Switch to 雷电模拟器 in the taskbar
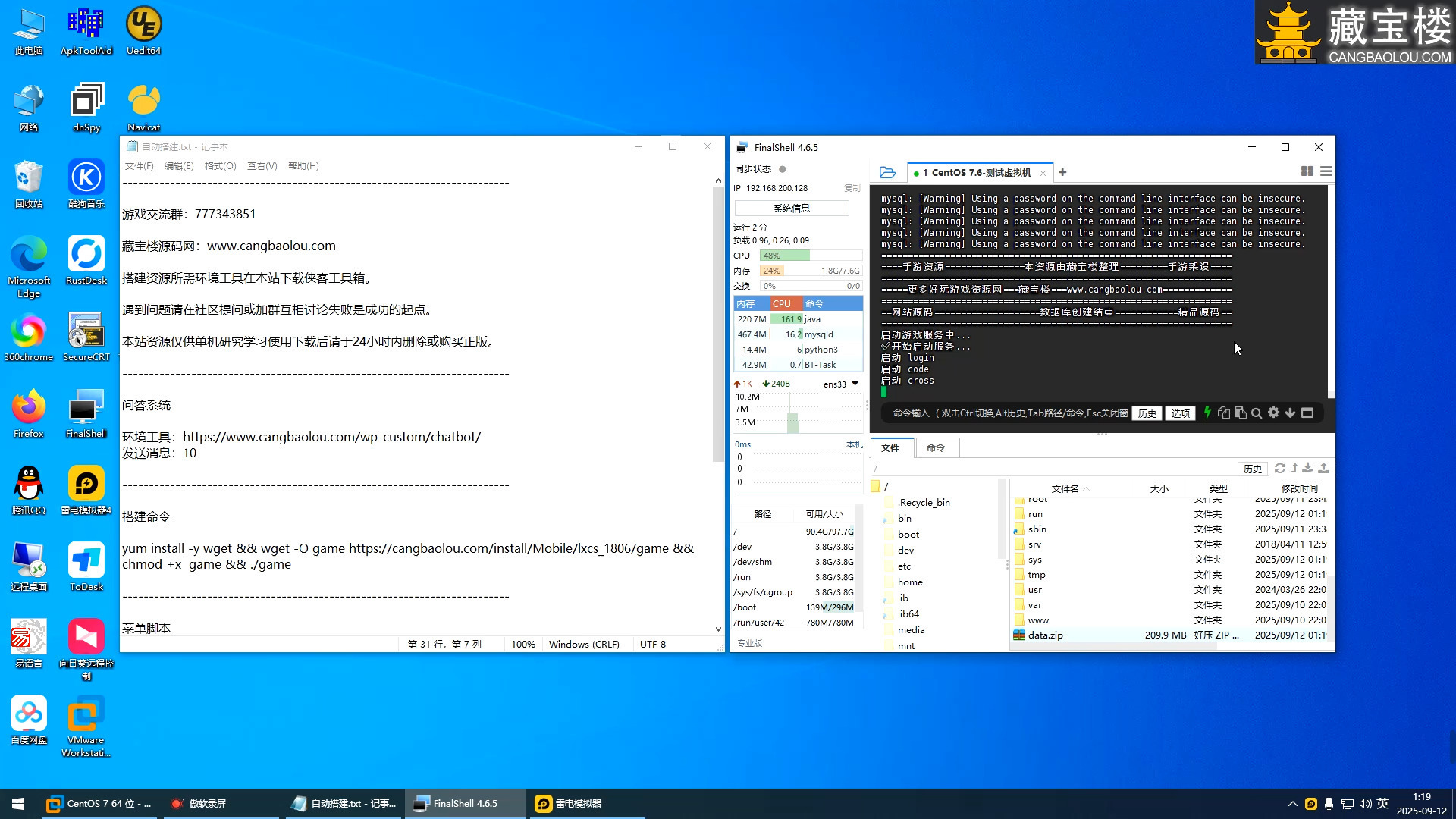 [x=585, y=804]
